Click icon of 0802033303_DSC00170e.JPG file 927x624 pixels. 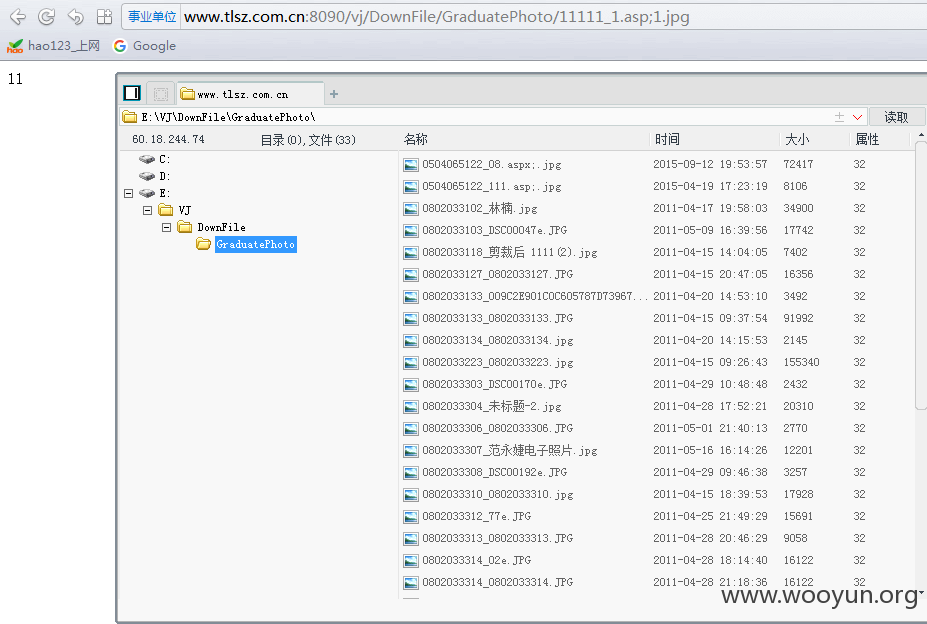[411, 385]
